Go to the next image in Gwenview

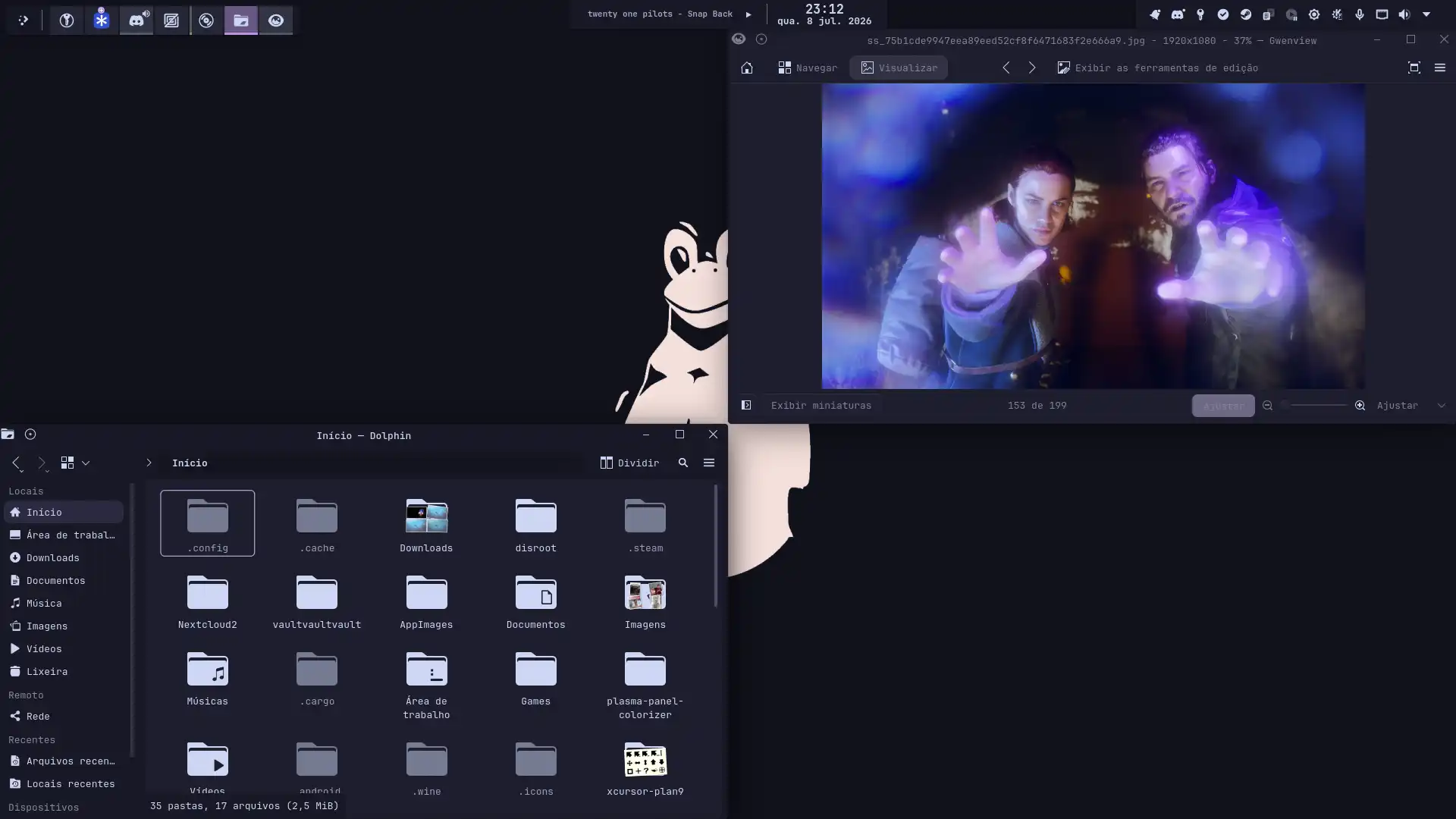(x=1032, y=67)
